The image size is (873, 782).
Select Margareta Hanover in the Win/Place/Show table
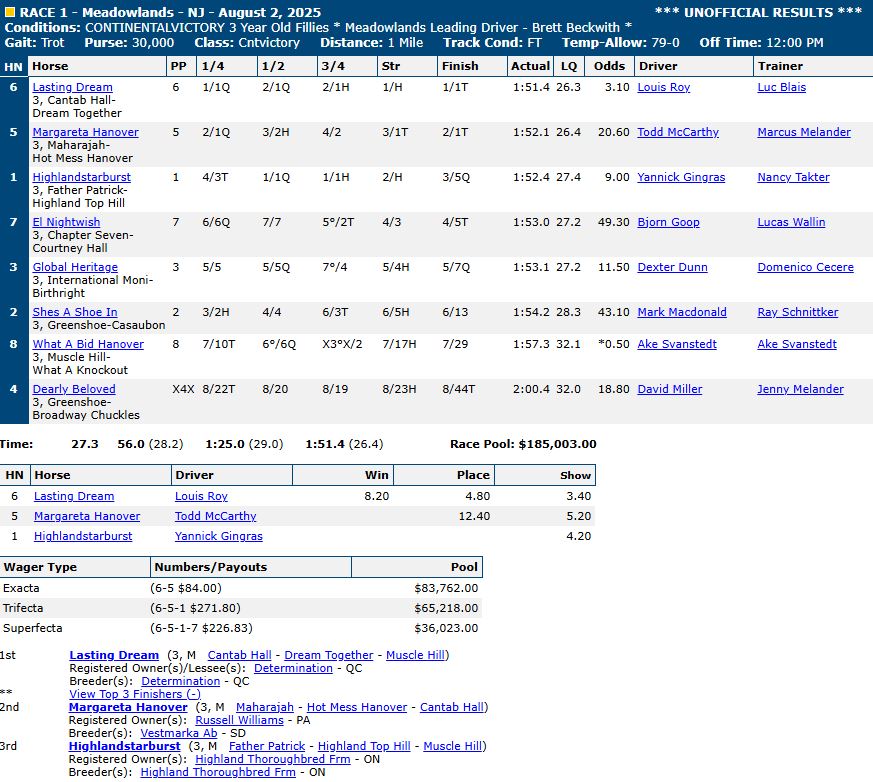click(x=87, y=517)
